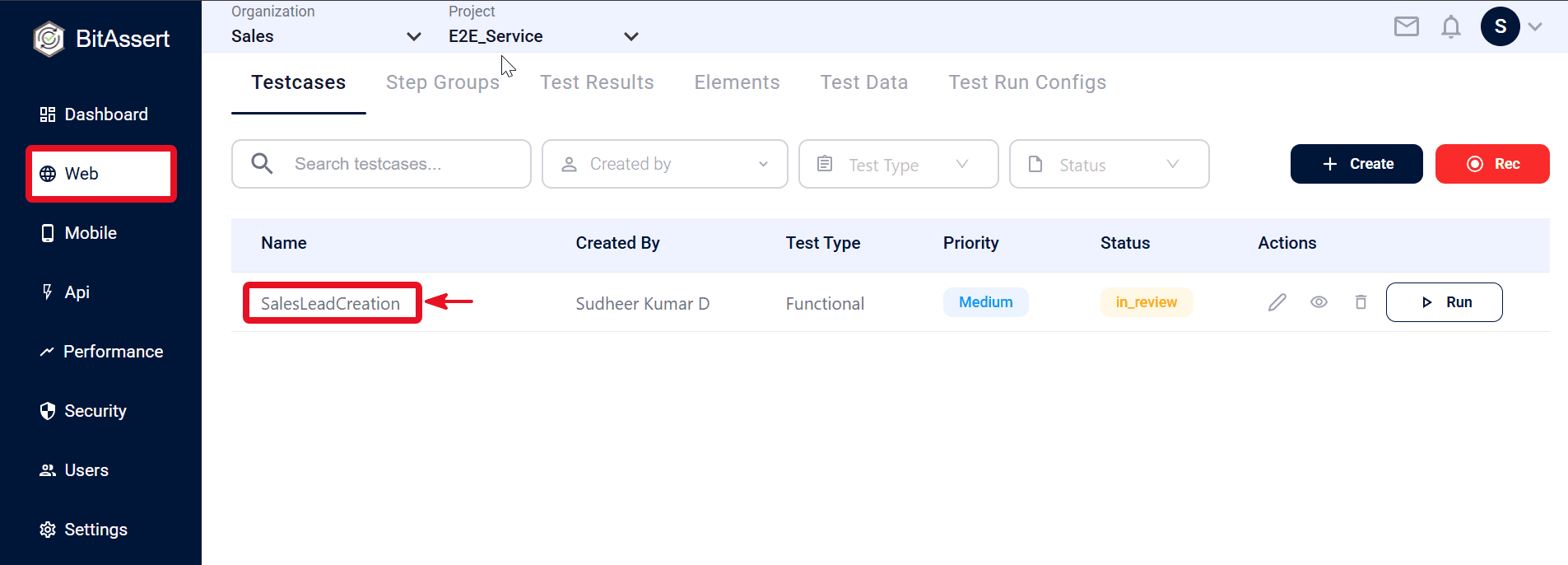Screen dimensions: 1568x565
Task: Switch to the Step Groups tab
Action: pos(443,82)
